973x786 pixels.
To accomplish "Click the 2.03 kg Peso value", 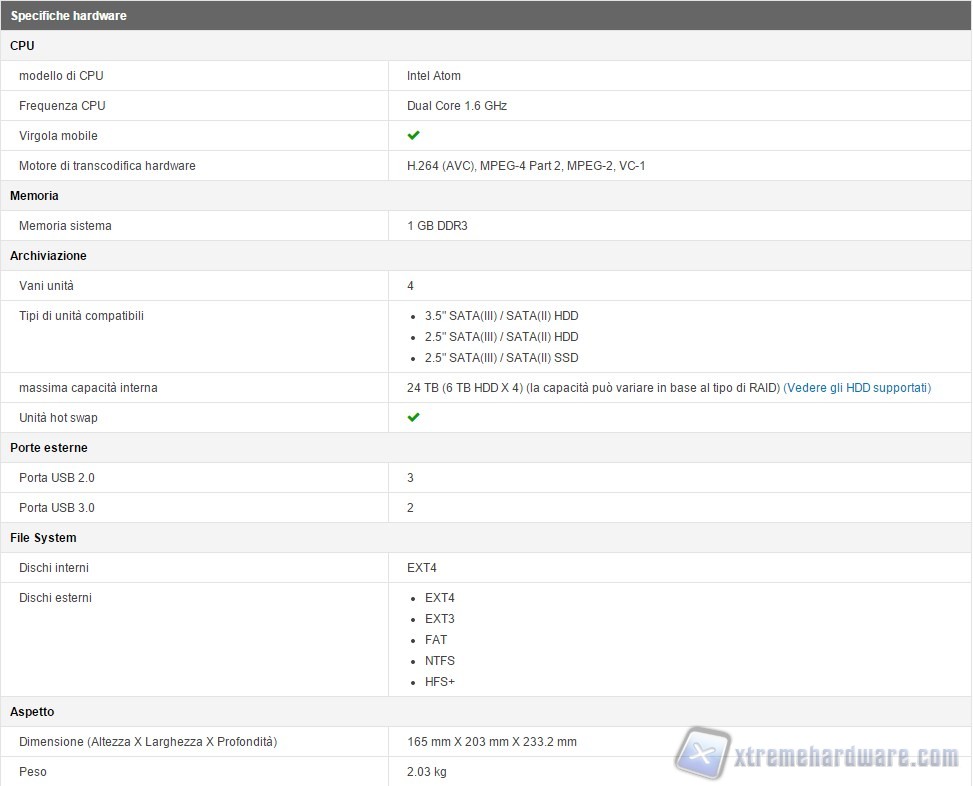I will (426, 772).
